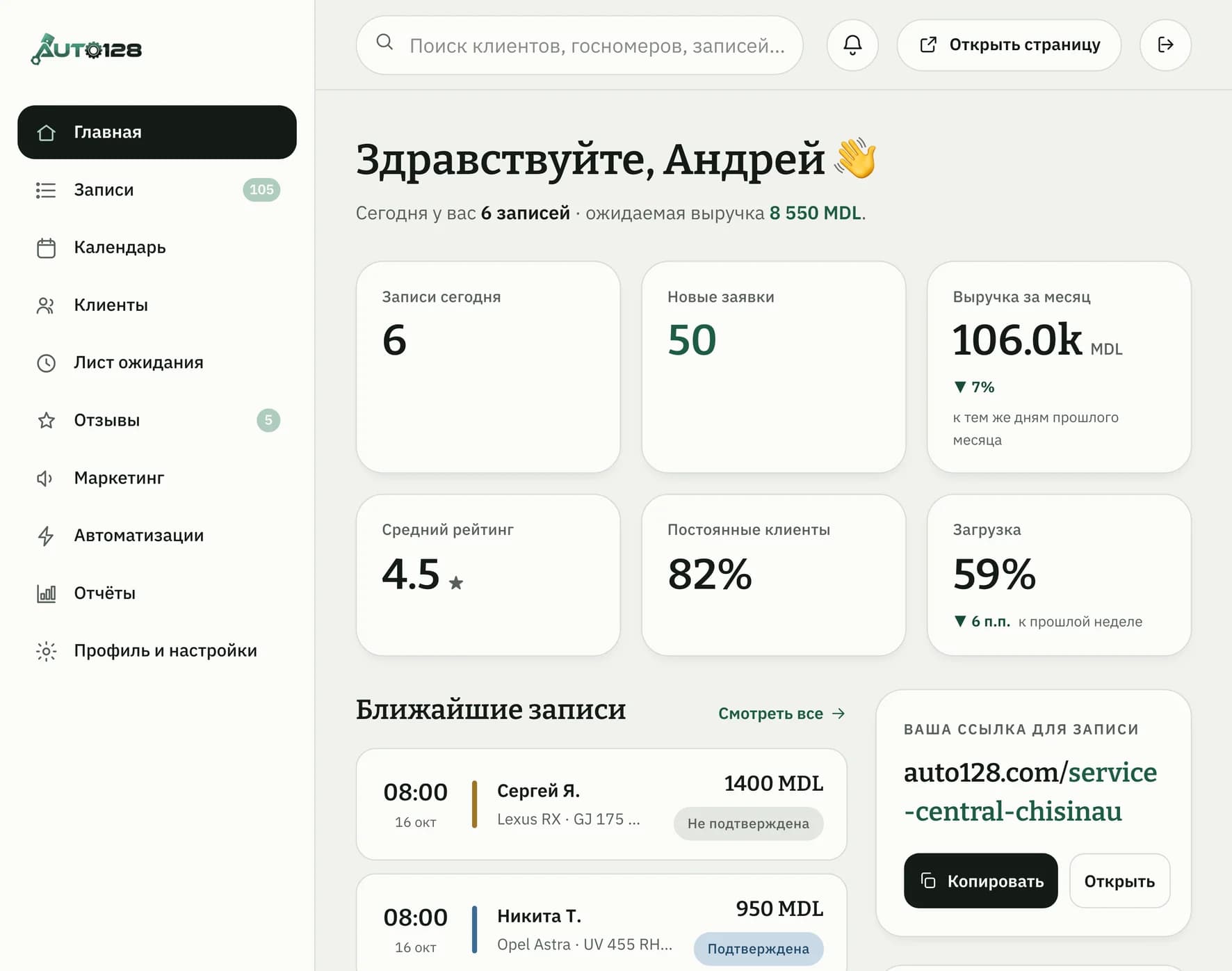Open the Сергей Я. appointment
1232x971 pixels.
click(x=601, y=805)
